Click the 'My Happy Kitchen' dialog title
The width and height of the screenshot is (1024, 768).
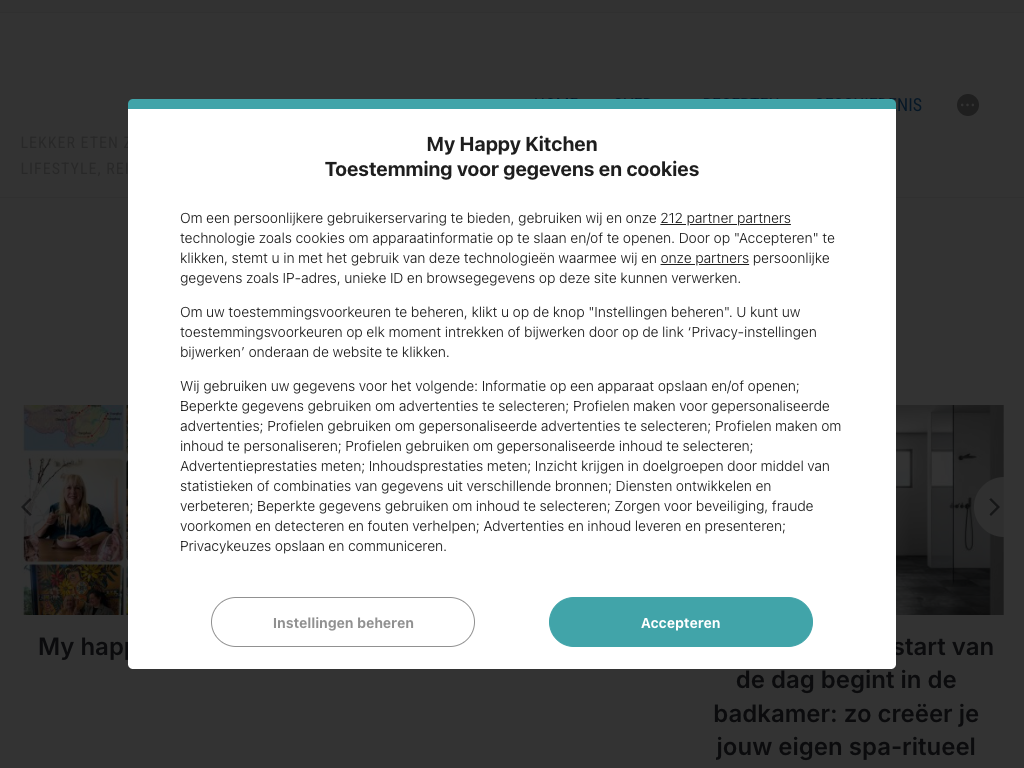[x=511, y=144]
